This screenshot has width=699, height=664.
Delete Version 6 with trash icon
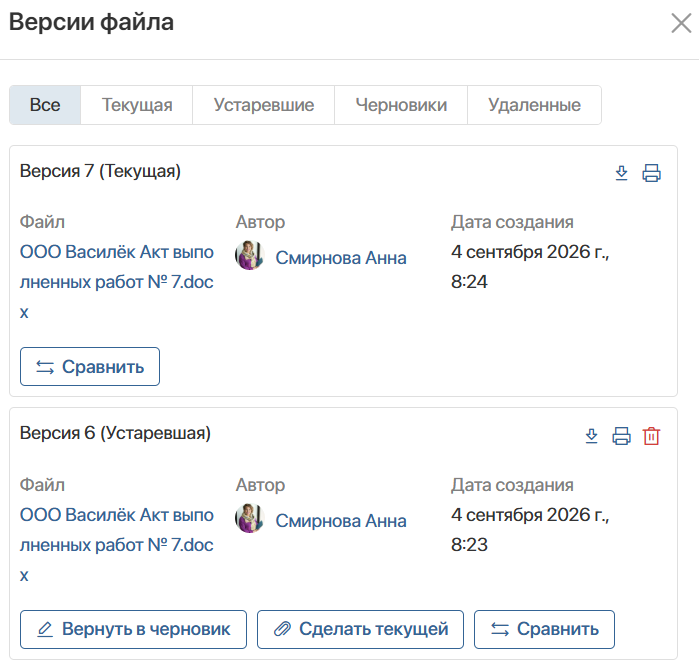(651, 436)
